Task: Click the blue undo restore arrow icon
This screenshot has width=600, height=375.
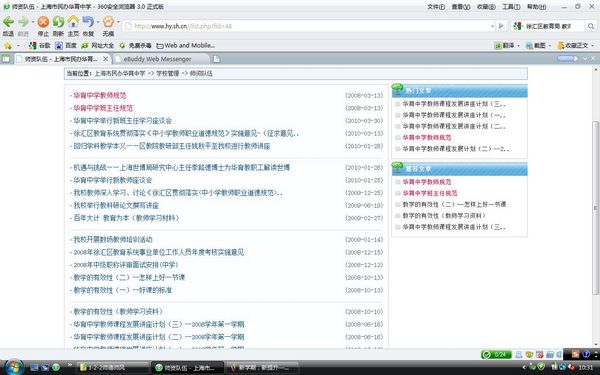Action: pos(88,21)
